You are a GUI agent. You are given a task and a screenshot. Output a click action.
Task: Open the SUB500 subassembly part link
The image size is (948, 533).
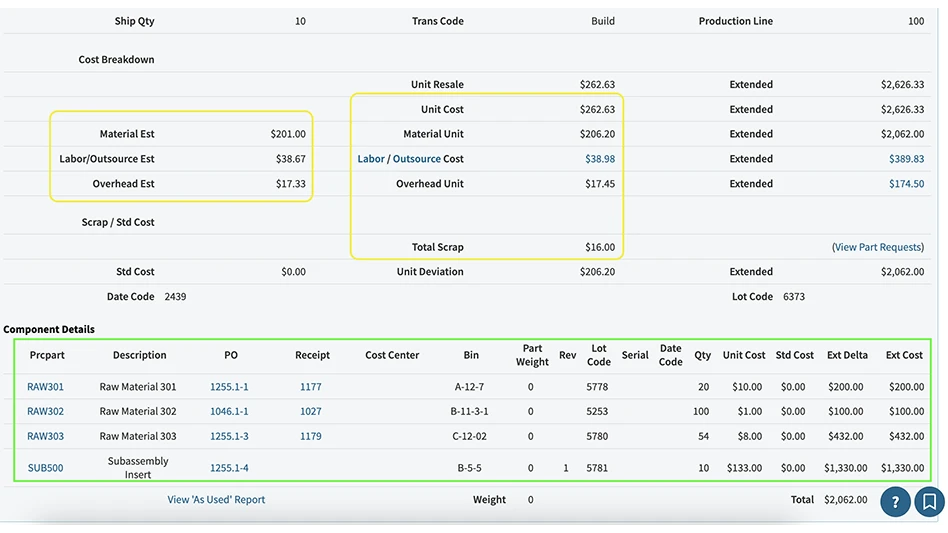(x=45, y=468)
